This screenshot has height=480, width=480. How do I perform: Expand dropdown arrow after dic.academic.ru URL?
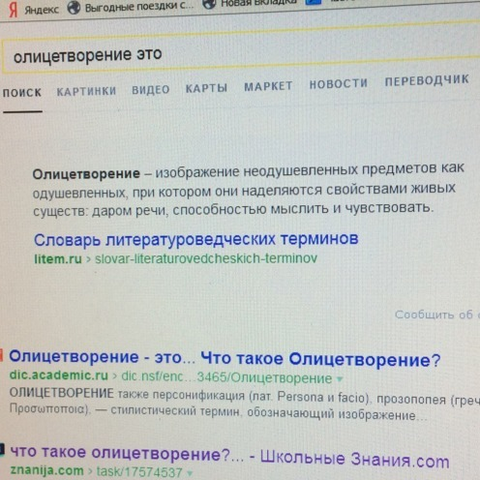(340, 379)
